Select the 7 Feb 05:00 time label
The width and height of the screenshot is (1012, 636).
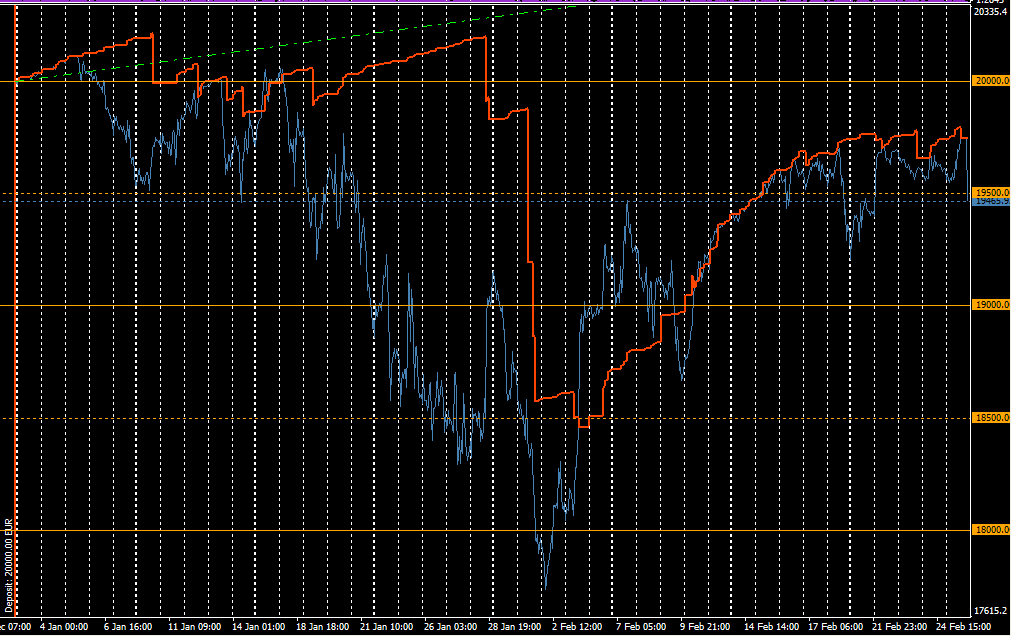pyautogui.click(x=641, y=626)
